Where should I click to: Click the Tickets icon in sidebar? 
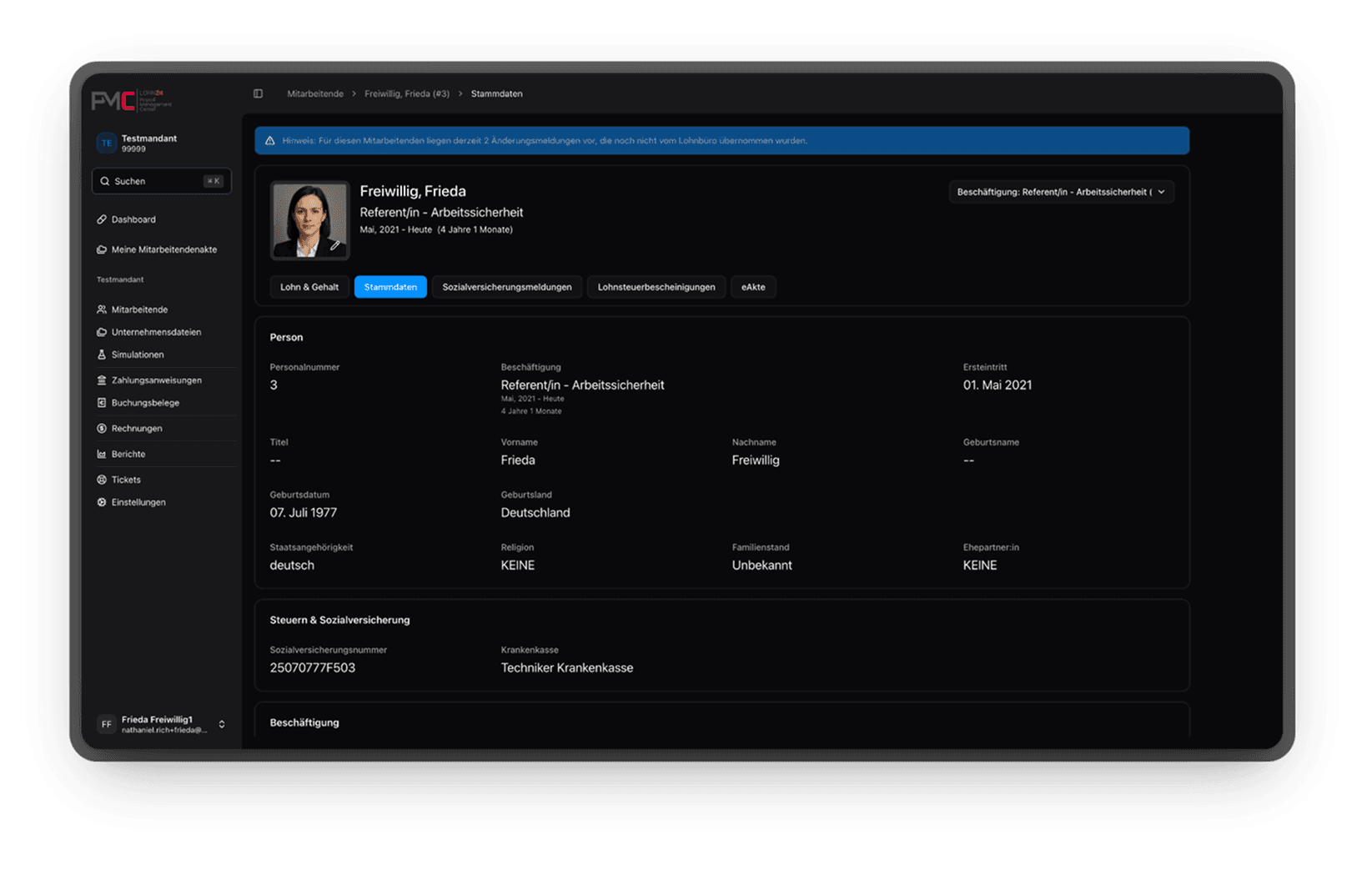102,480
